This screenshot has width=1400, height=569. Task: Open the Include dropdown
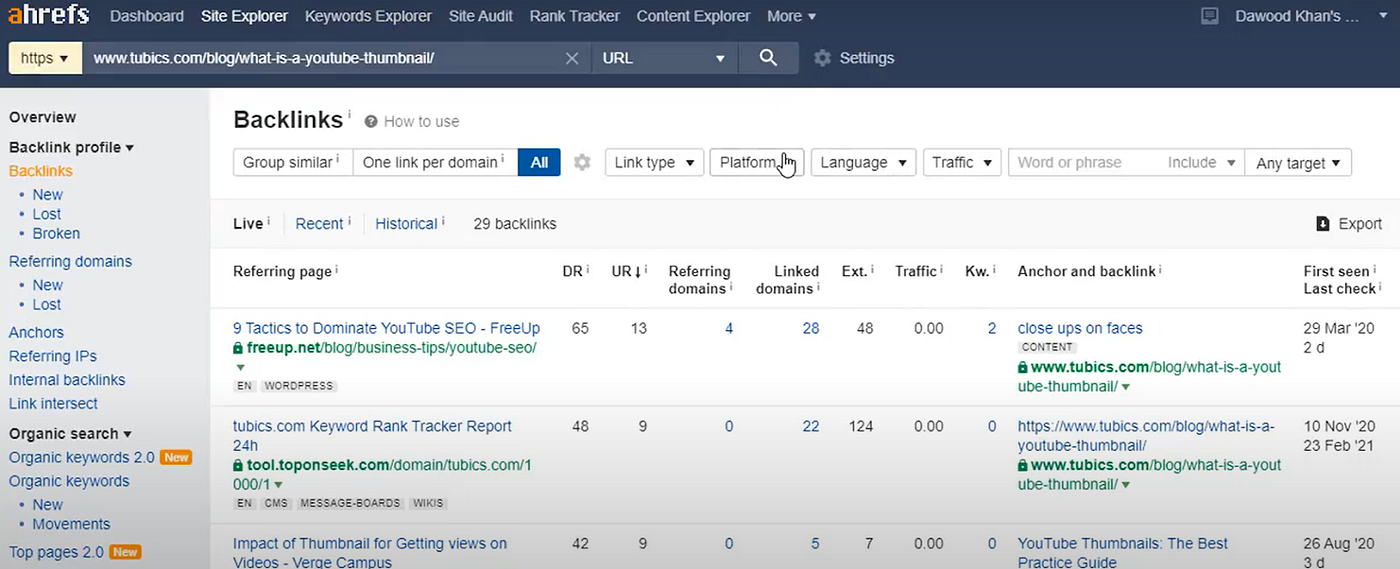(1201, 162)
